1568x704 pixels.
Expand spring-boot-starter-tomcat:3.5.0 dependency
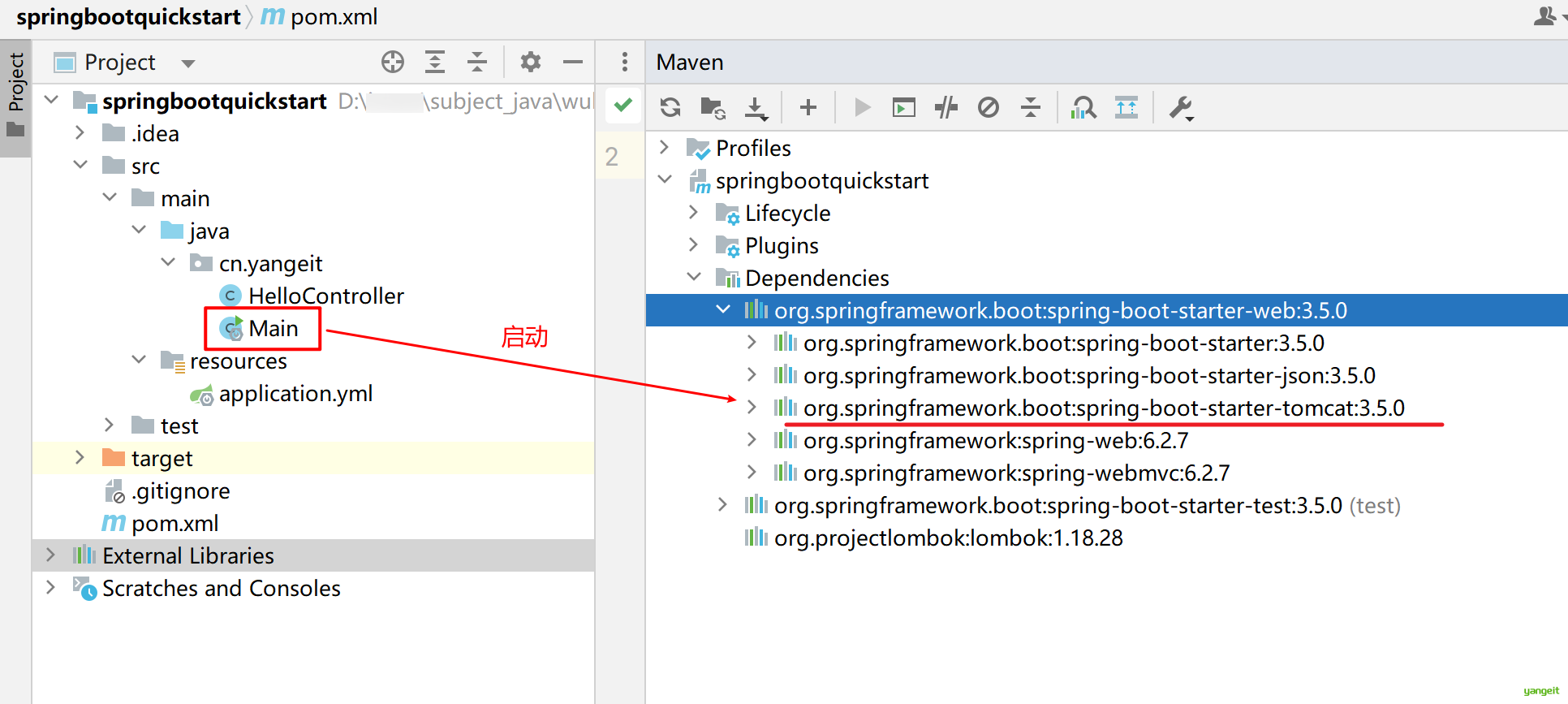pyautogui.click(x=752, y=407)
